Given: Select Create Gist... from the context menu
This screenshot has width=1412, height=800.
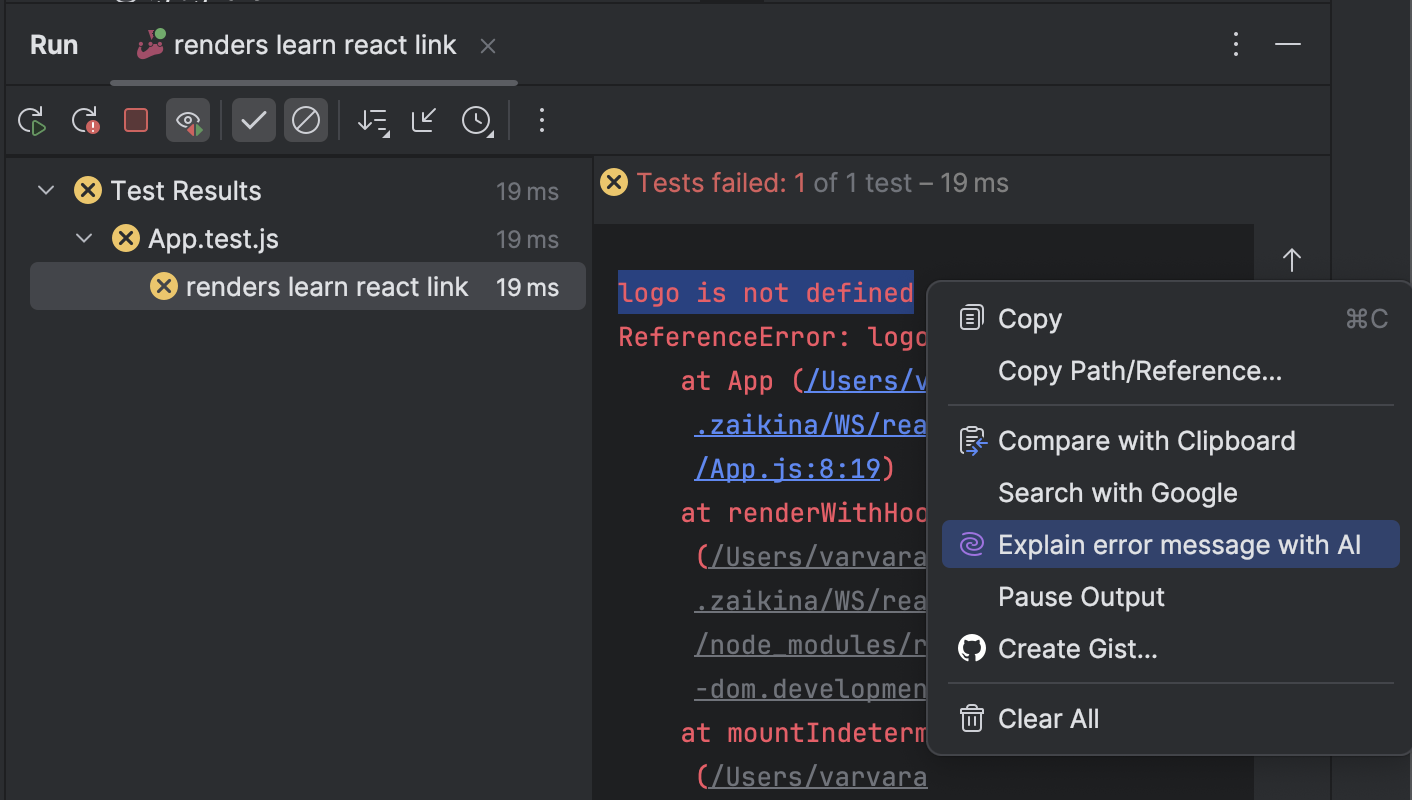Looking at the screenshot, I should click(x=1077, y=649).
